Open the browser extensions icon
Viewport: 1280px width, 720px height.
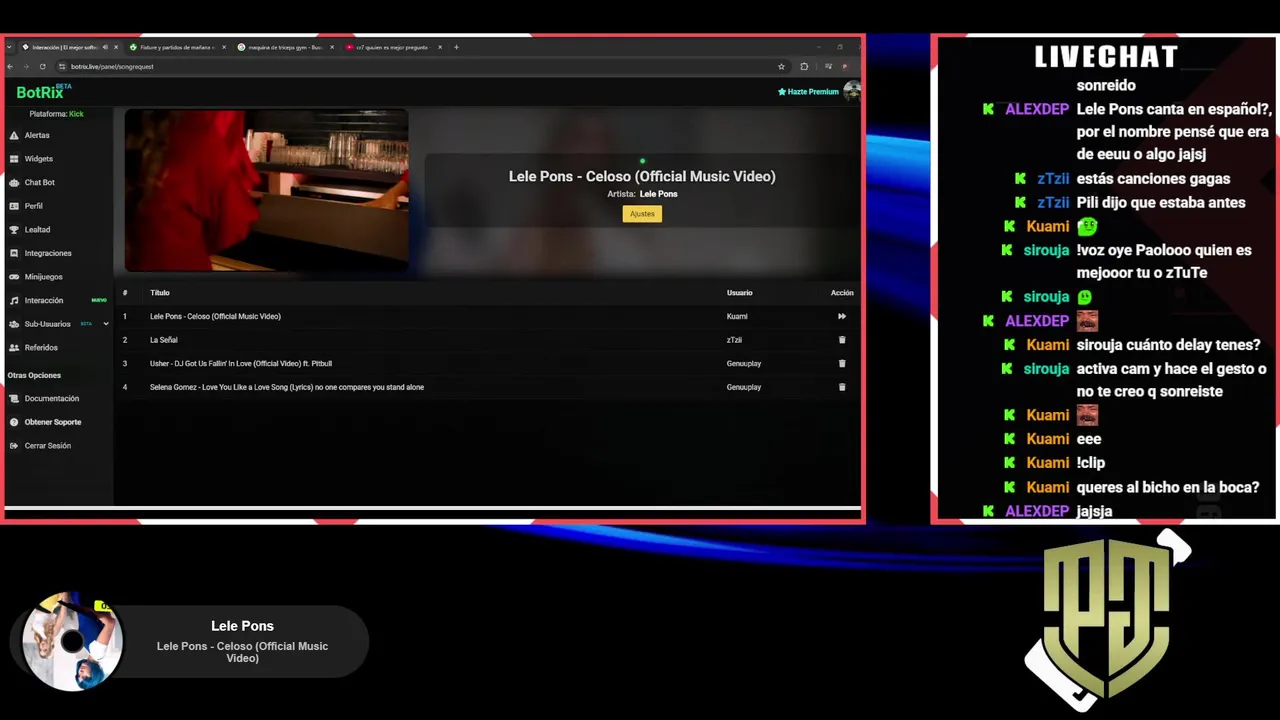tap(804, 67)
